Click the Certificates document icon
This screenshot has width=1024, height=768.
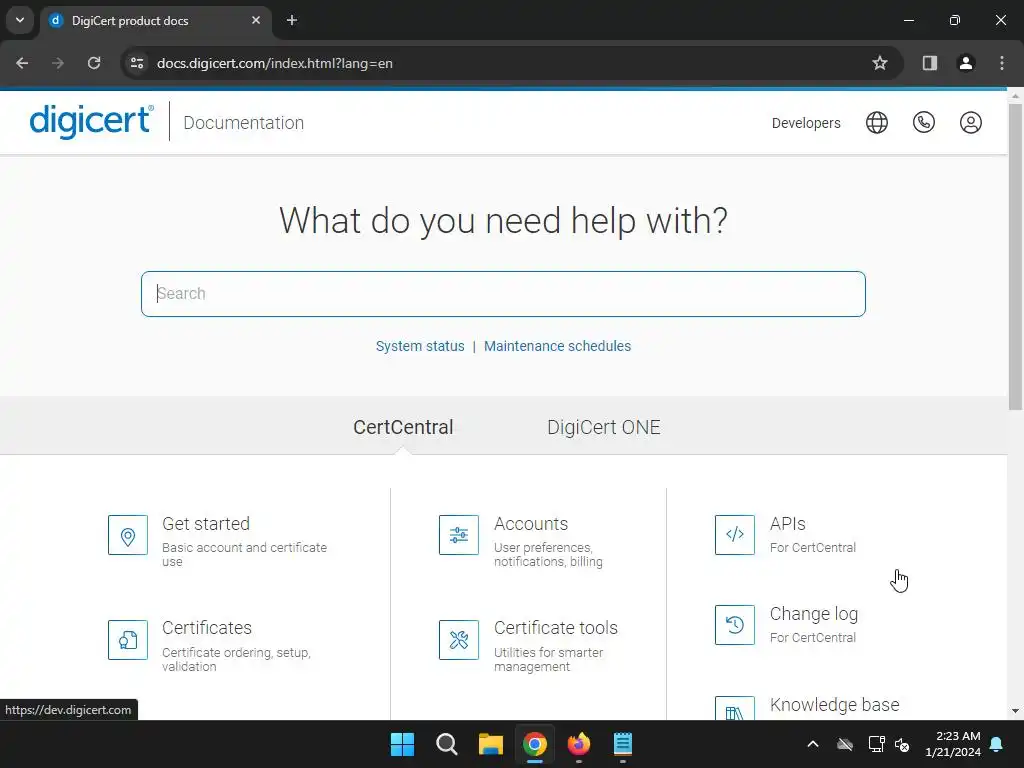[128, 640]
